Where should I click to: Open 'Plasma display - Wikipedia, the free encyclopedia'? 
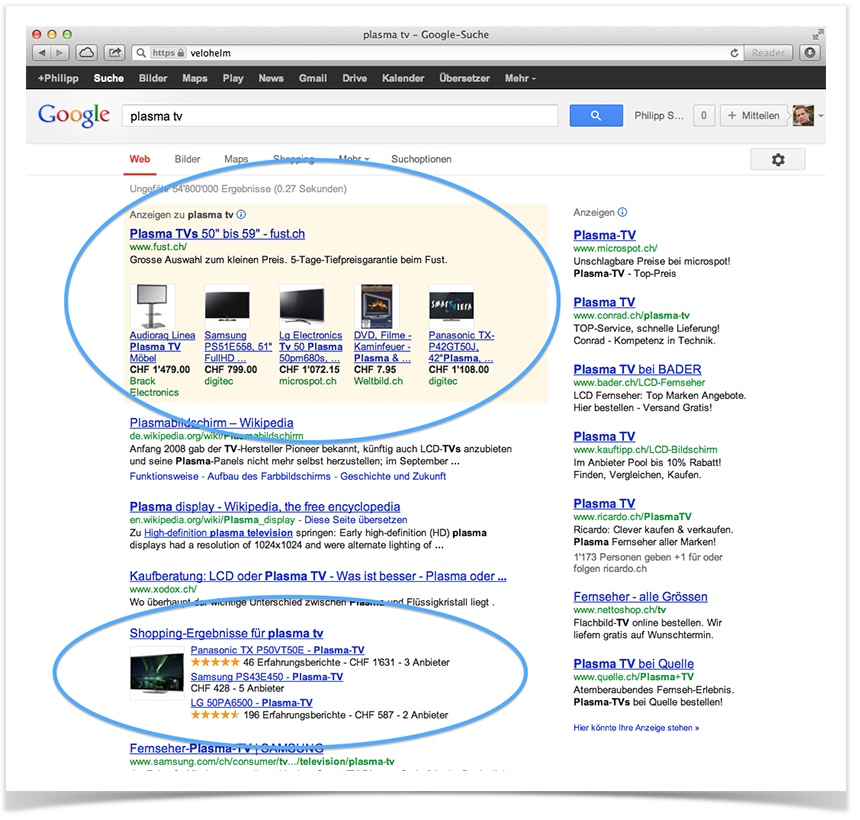[265, 507]
